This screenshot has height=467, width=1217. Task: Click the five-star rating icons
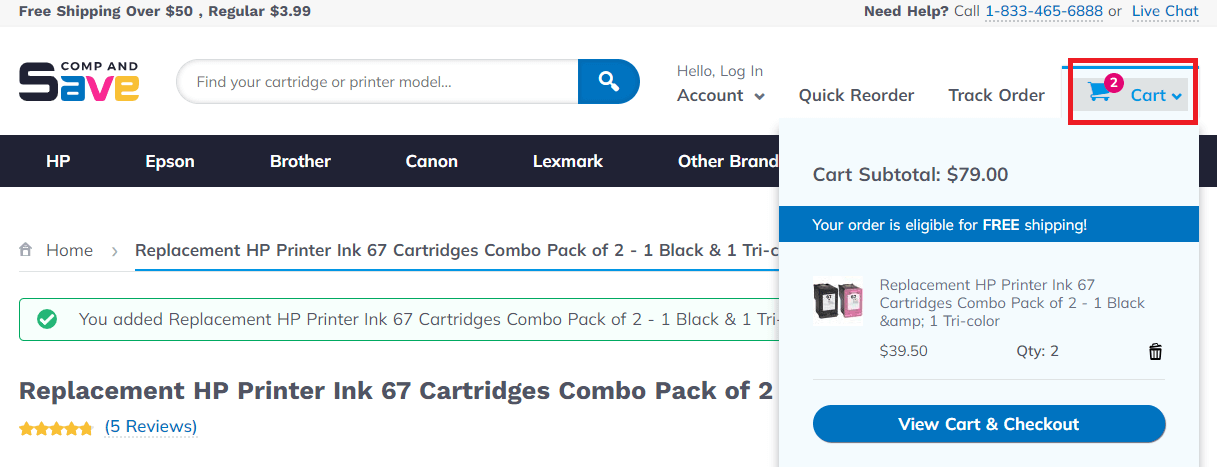tap(56, 428)
